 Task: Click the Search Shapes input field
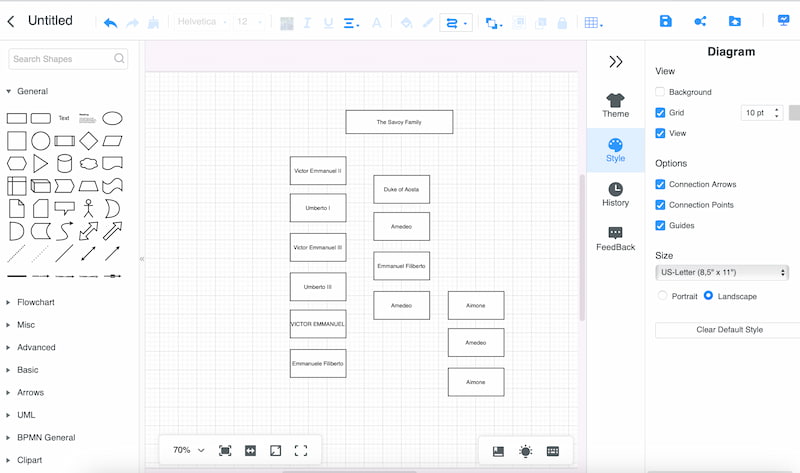[68, 59]
